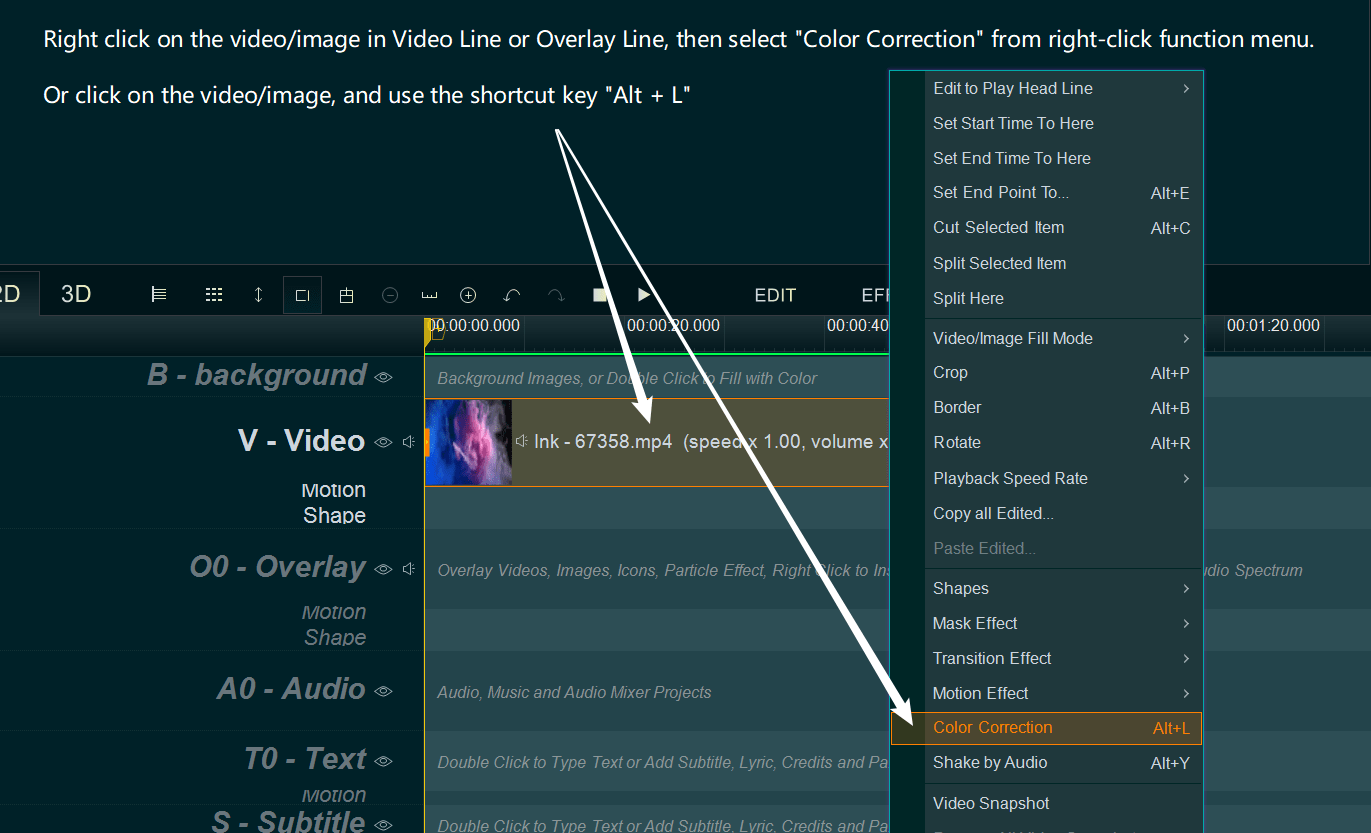The height and width of the screenshot is (833, 1371).
Task: Expand the Playback Speed Rate submenu
Action: 1010,478
